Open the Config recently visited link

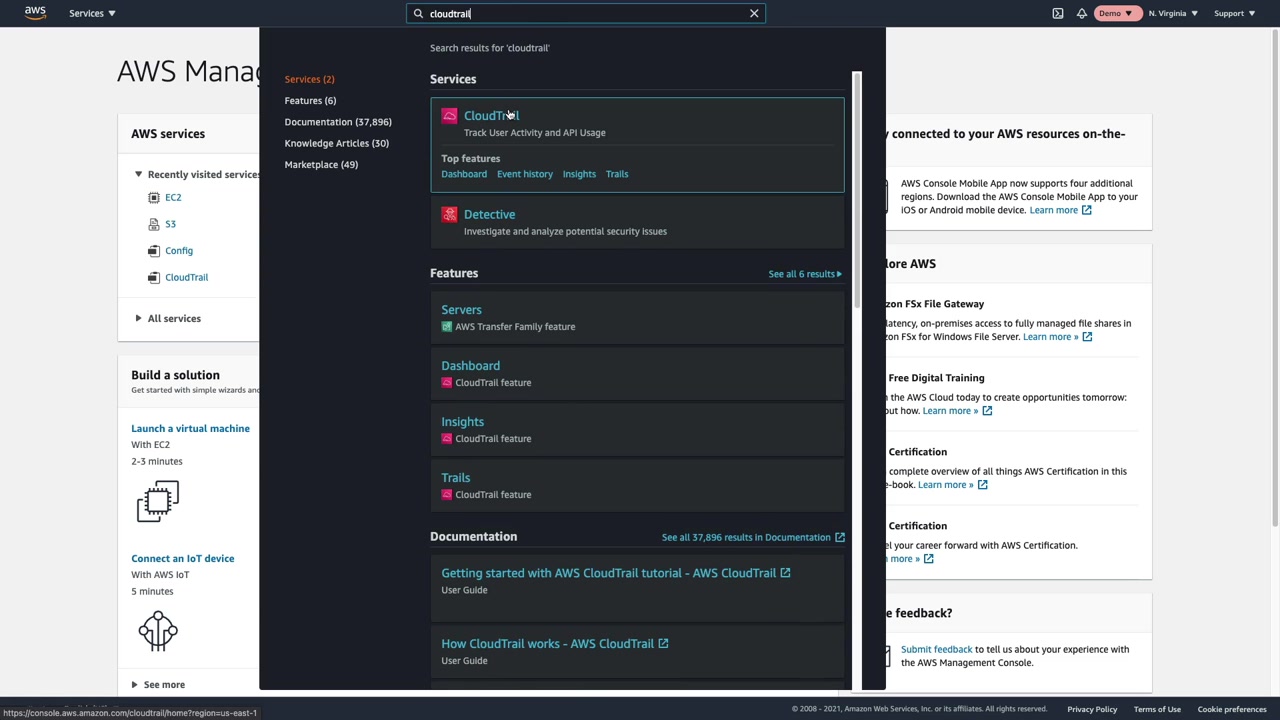pyautogui.click(x=179, y=251)
